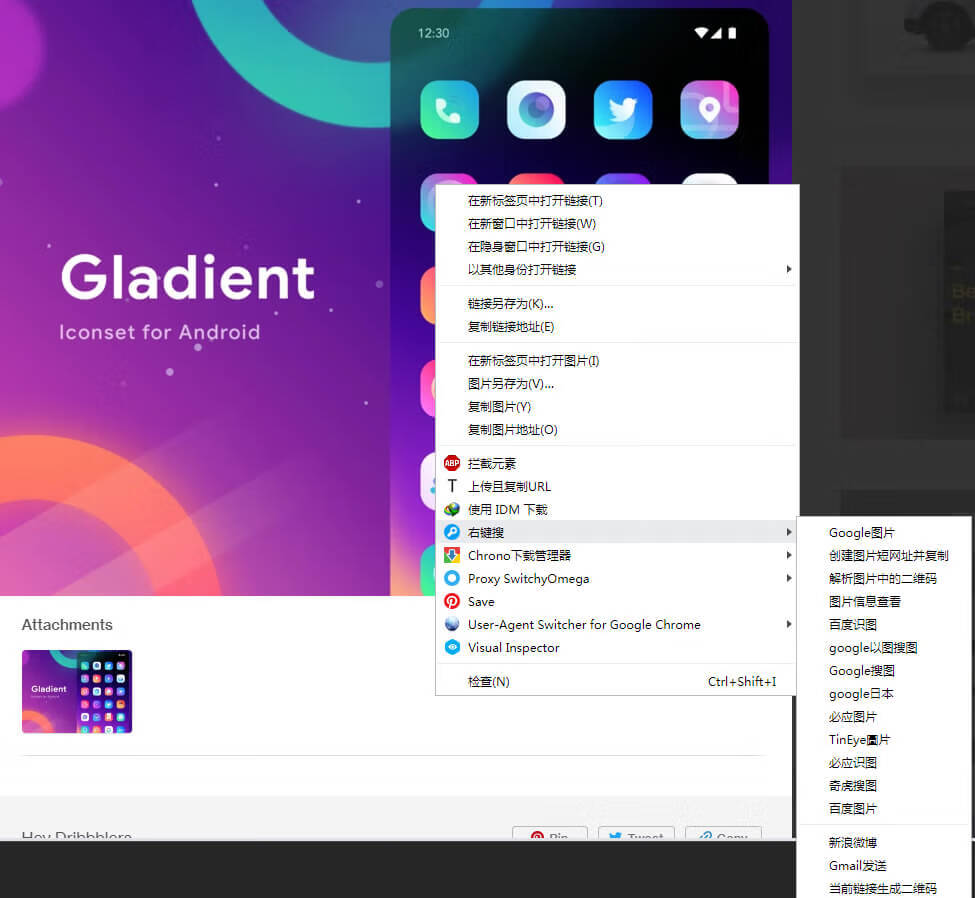Select 在新标签页中打开链接(T)
The width and height of the screenshot is (975, 898).
(617, 201)
